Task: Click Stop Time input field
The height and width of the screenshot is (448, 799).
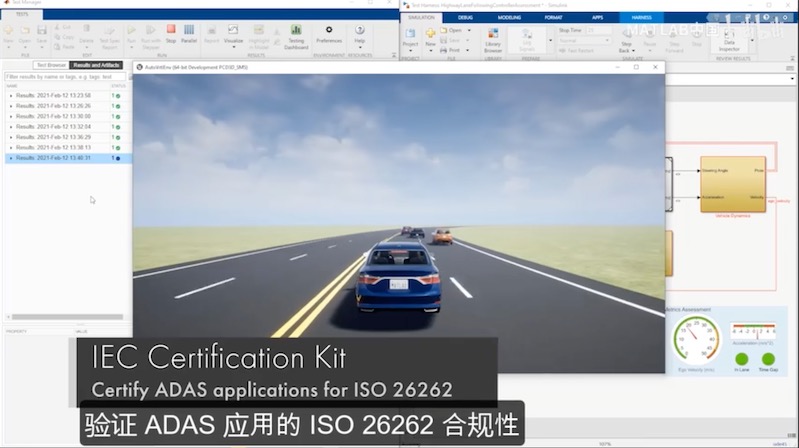Action: [597, 31]
